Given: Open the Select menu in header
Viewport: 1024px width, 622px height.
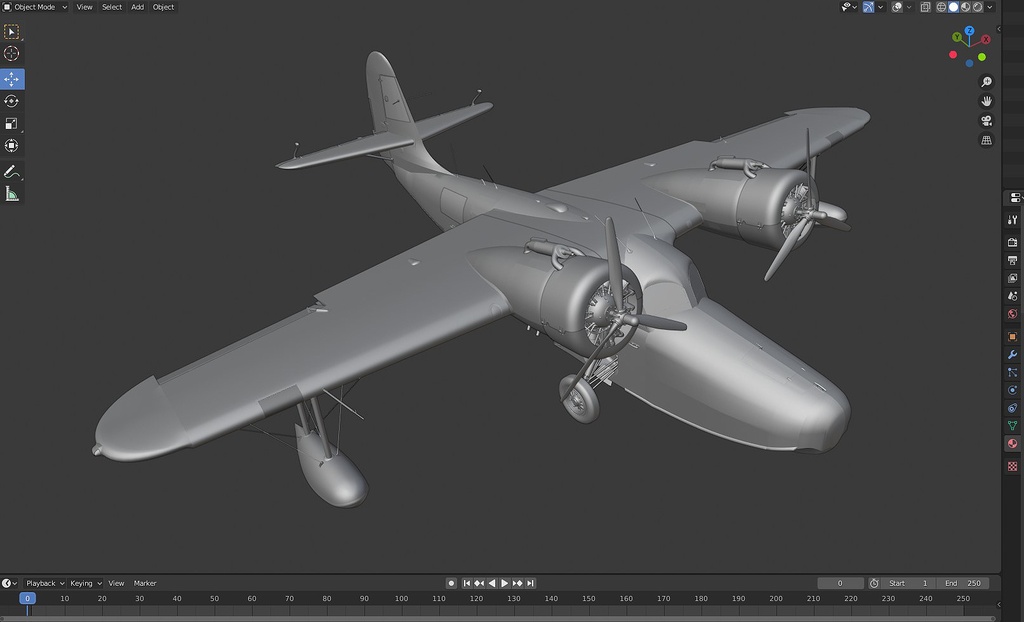Looking at the screenshot, I should (112, 7).
